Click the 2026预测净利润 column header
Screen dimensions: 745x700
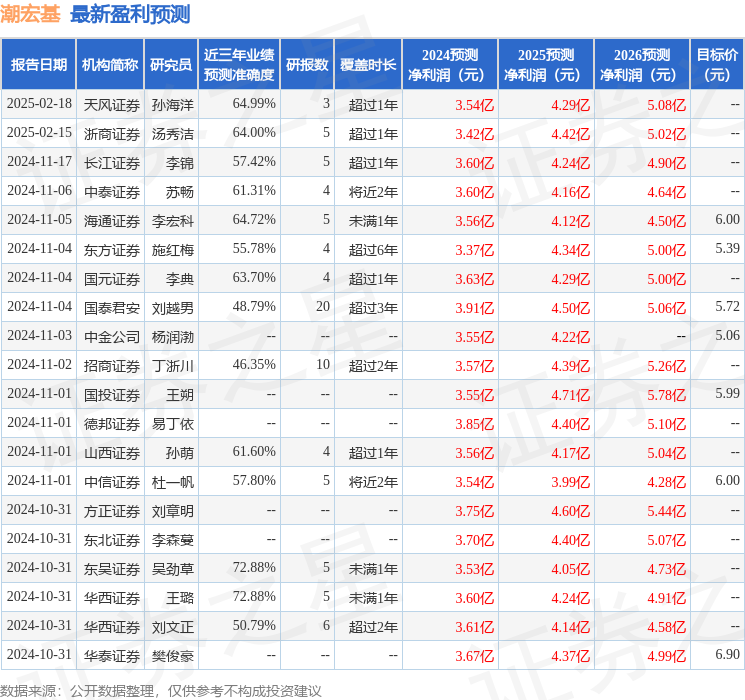pyautogui.click(x=641, y=65)
